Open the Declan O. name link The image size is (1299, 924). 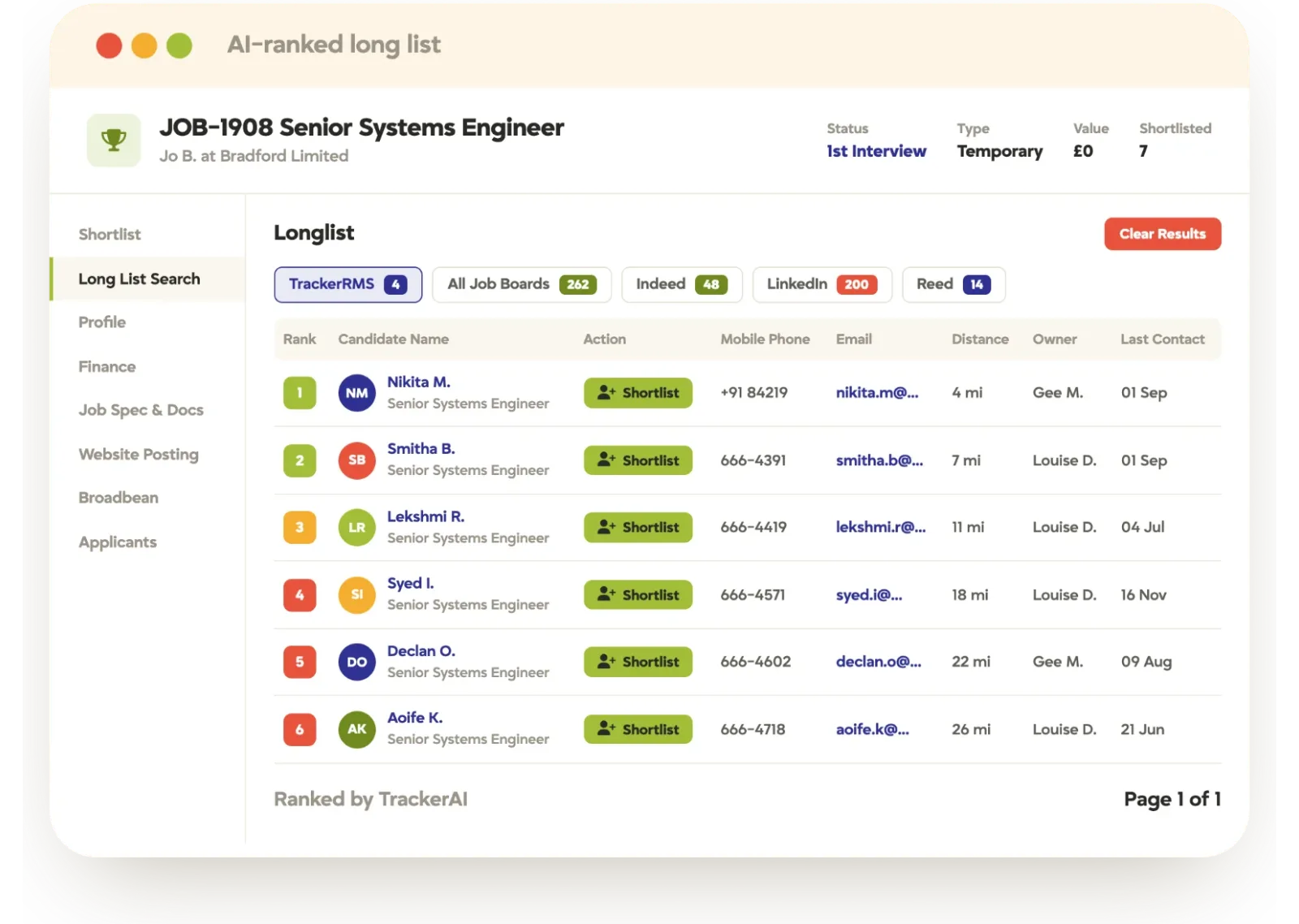[421, 651]
